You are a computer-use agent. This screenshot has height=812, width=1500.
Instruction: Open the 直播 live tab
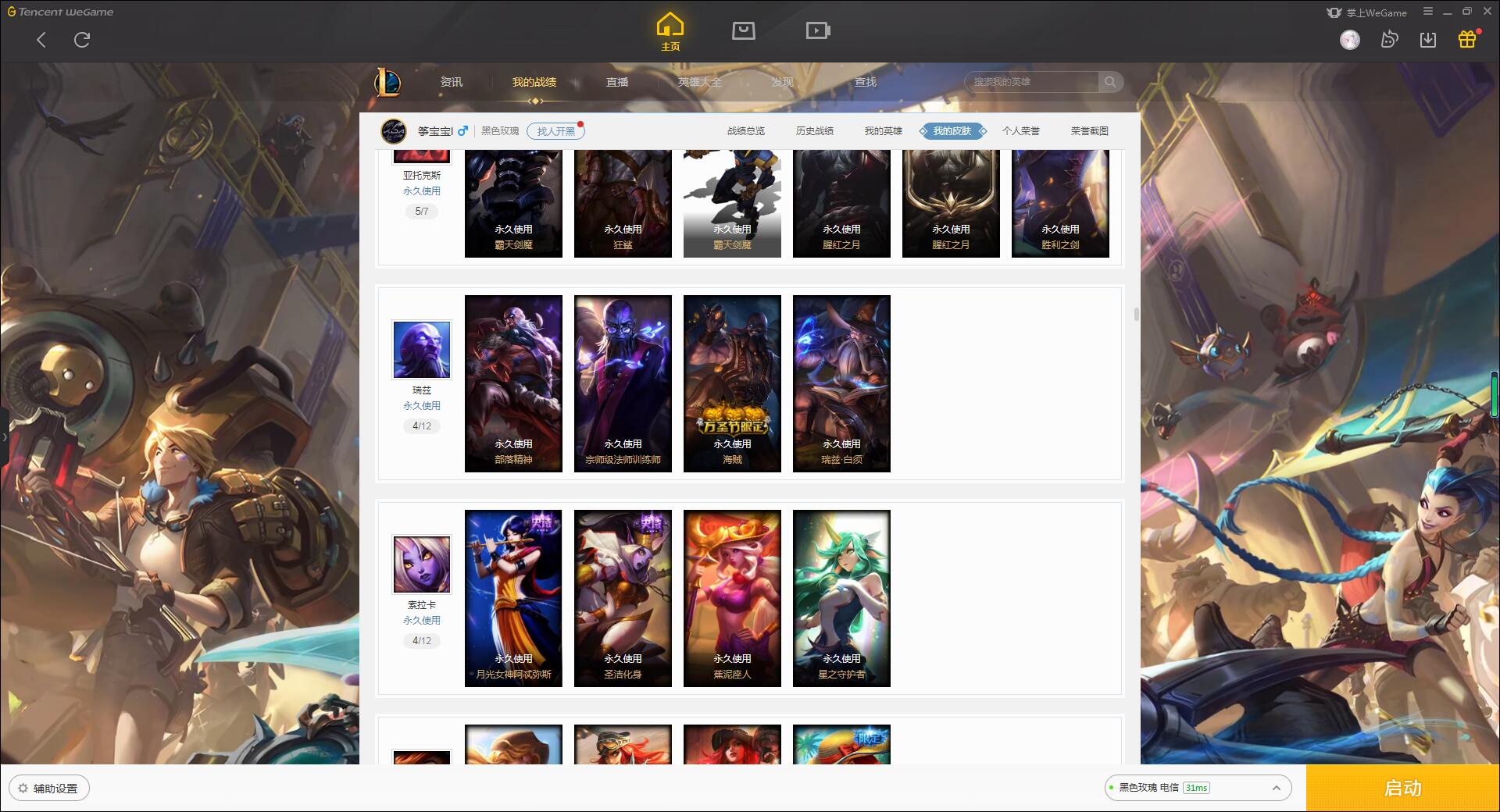(617, 82)
